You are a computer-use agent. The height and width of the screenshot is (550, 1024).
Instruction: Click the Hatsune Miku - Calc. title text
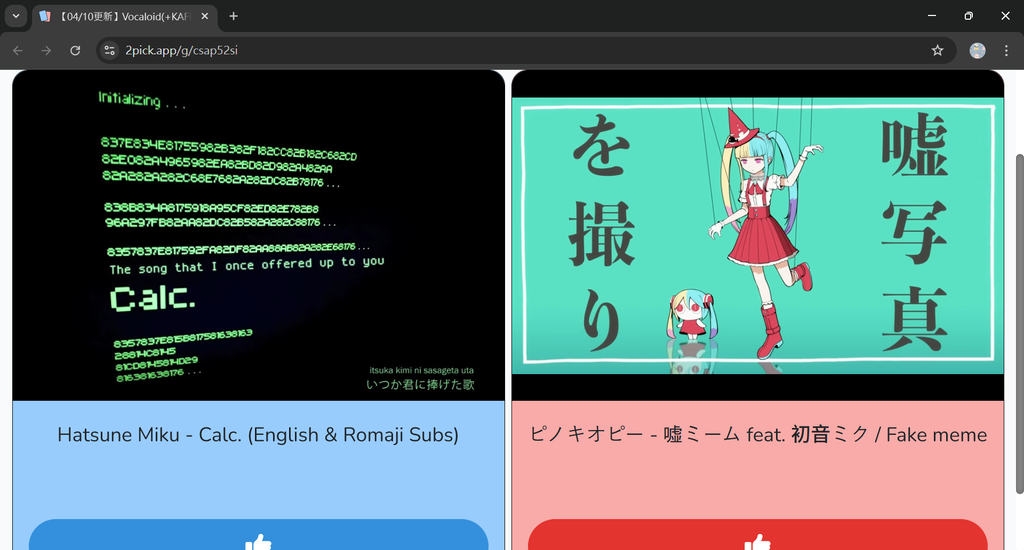258,435
